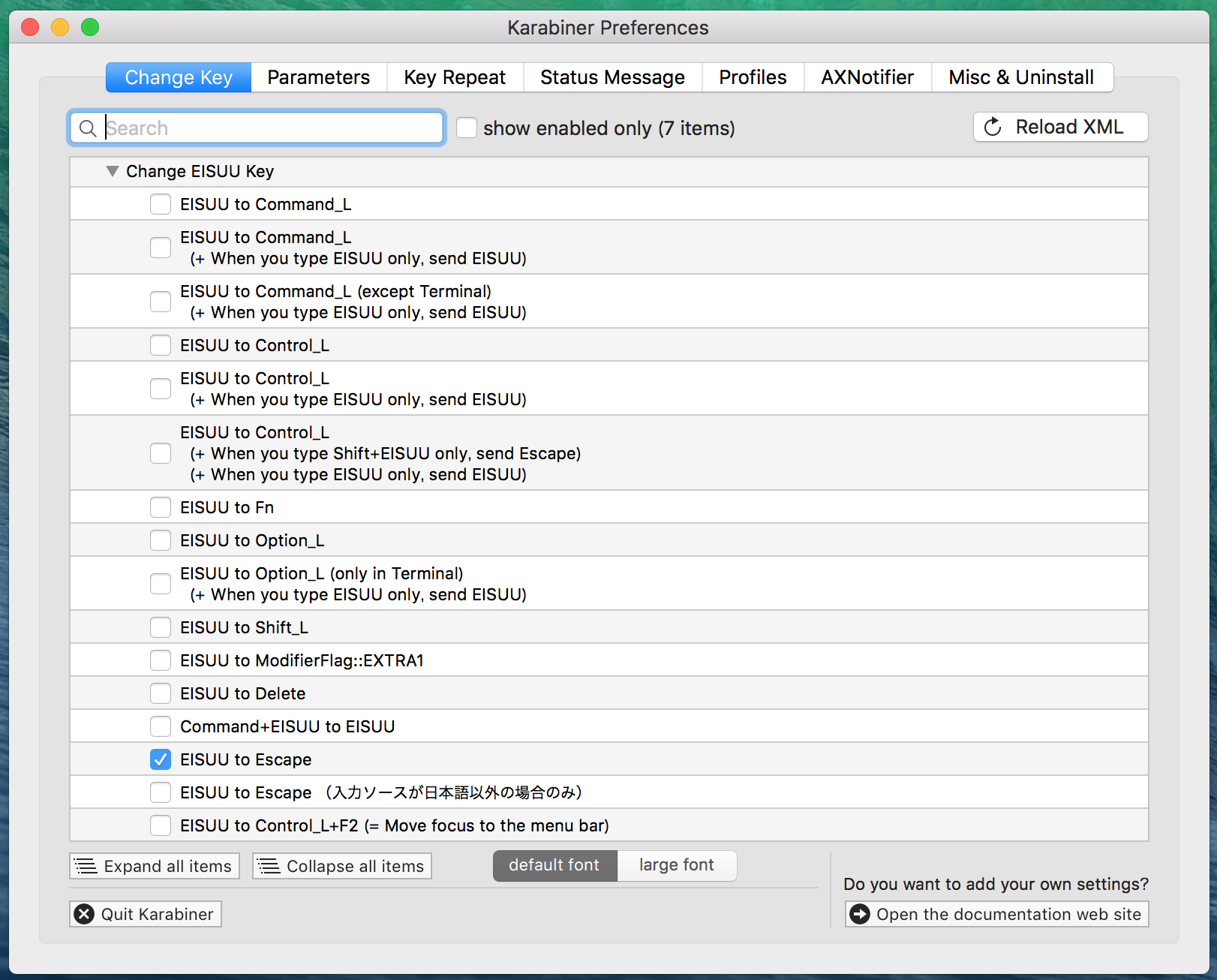The height and width of the screenshot is (980, 1217).
Task: Click the Reload XML button
Action: [1061, 127]
